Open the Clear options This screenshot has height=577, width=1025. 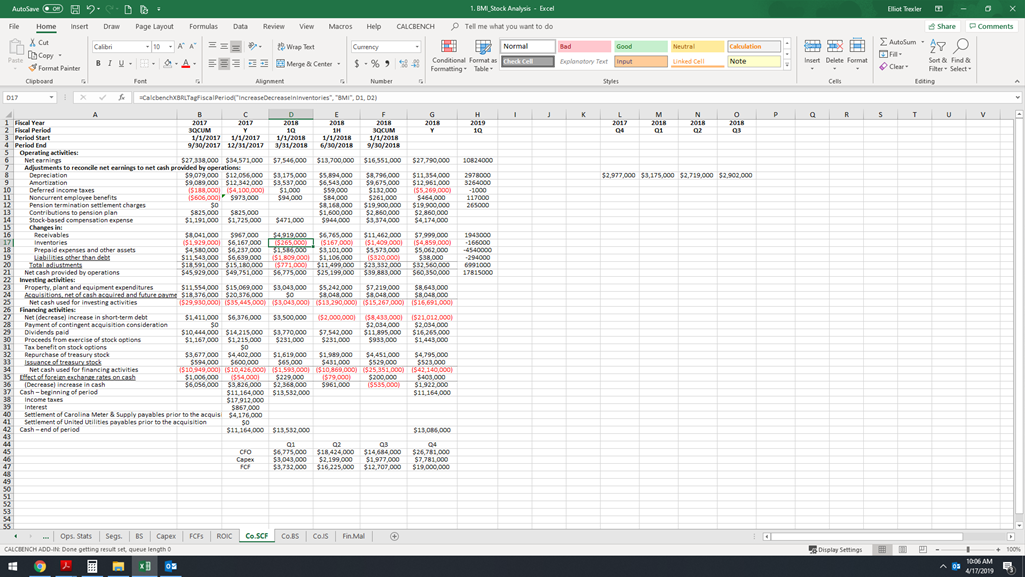point(893,67)
